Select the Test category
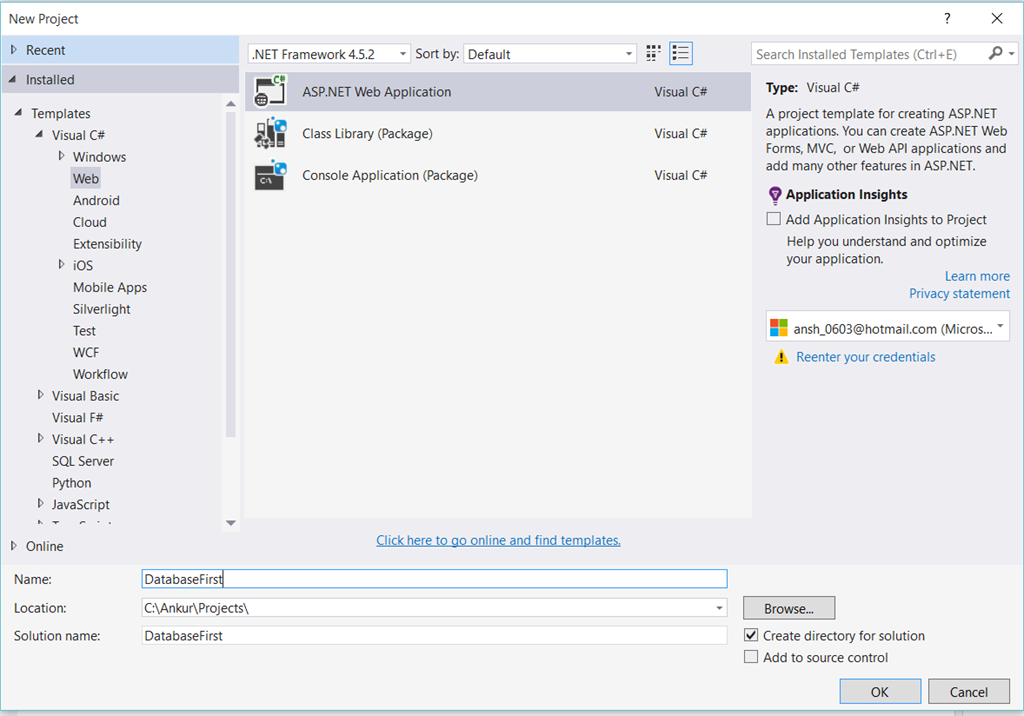Viewport: 1024px width, 716px height. pyautogui.click(x=84, y=331)
